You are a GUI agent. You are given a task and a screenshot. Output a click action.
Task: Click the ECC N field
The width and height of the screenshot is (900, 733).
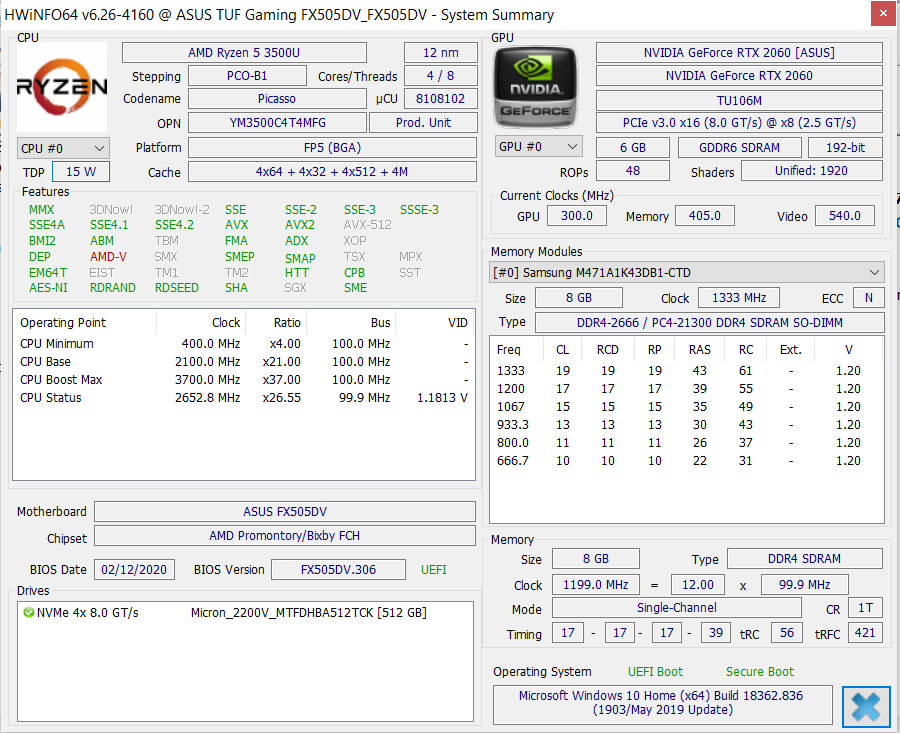pyautogui.click(x=868, y=297)
